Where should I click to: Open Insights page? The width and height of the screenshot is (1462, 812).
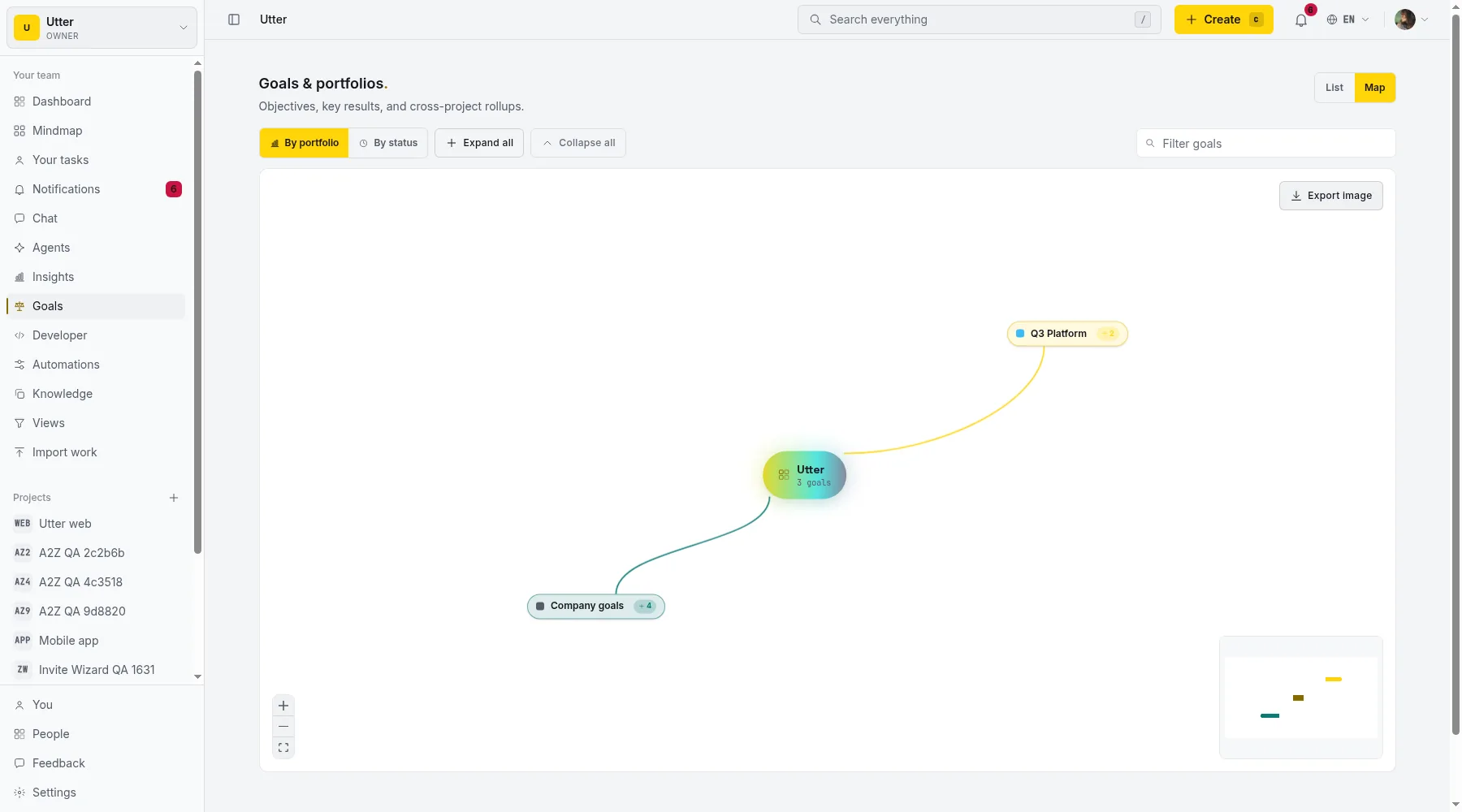tap(96, 277)
